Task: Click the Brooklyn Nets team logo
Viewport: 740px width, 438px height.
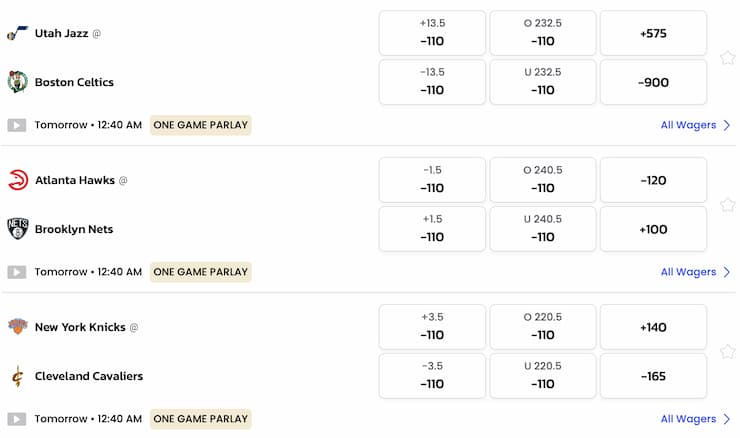Action: point(17,229)
